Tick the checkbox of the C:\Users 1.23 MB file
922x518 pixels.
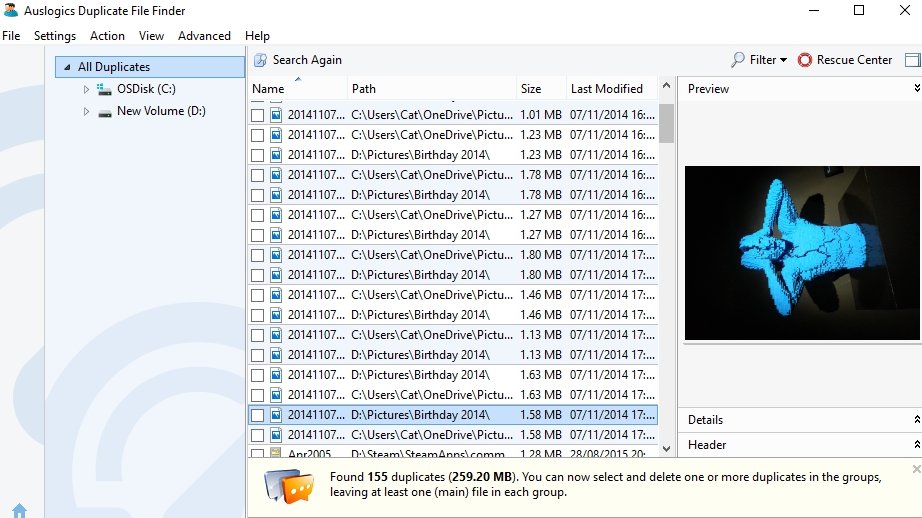point(258,135)
